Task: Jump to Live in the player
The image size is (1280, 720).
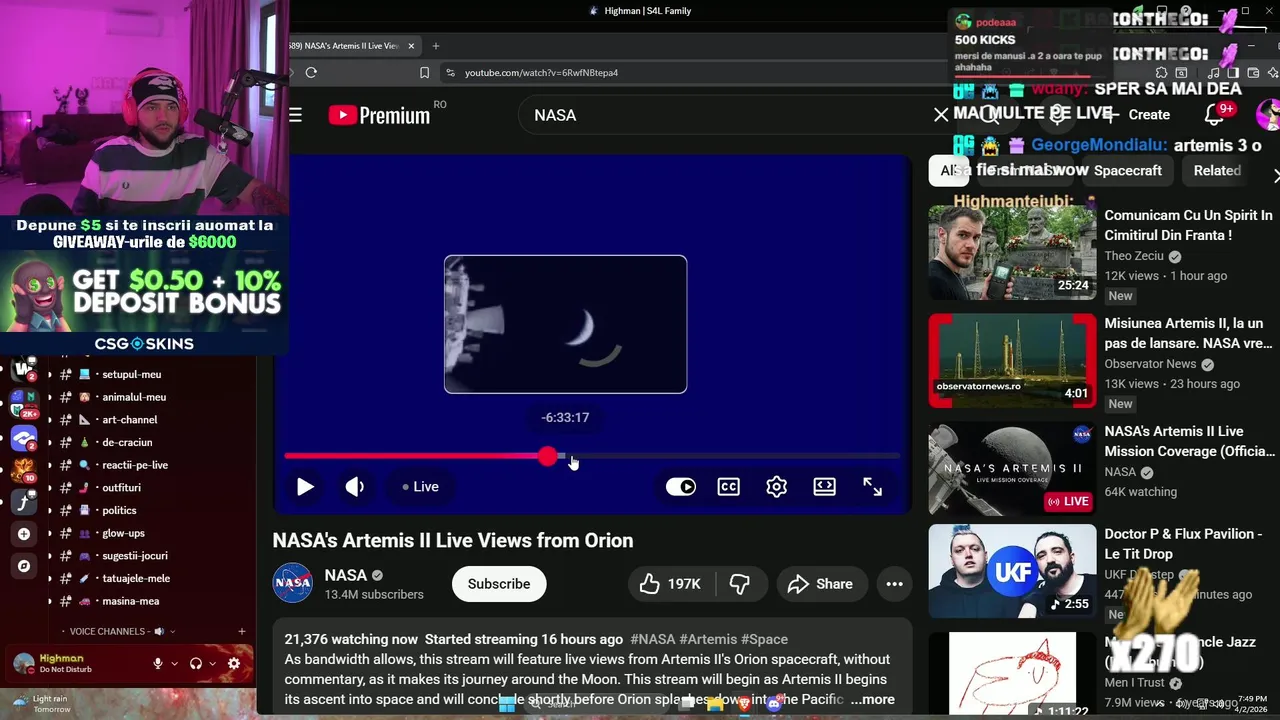Action: point(420,487)
